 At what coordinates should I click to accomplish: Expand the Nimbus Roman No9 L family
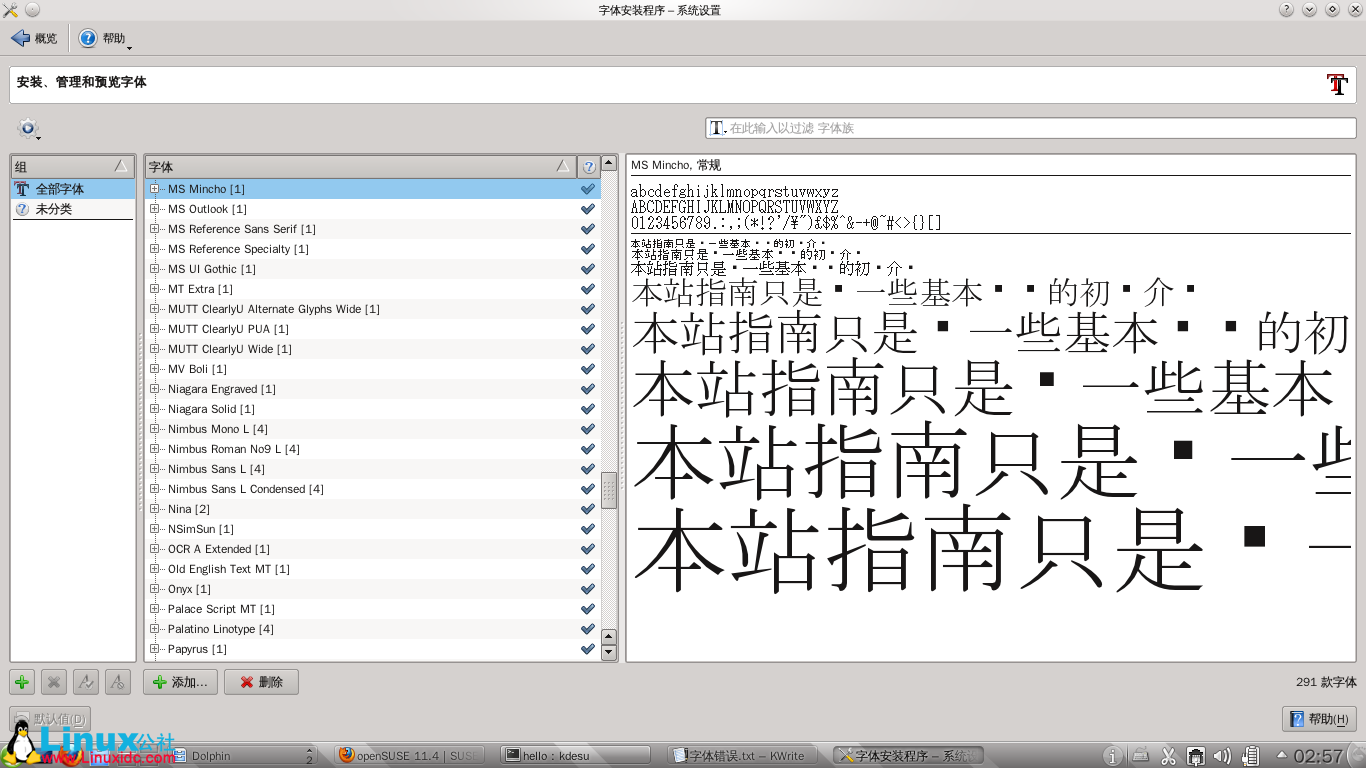click(155, 449)
